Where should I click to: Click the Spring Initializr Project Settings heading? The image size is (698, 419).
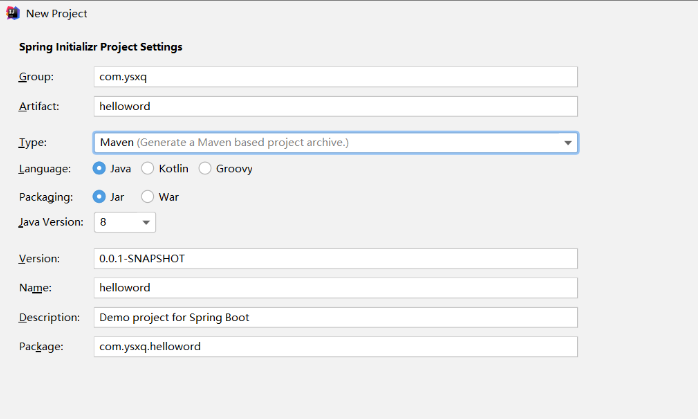[100, 47]
